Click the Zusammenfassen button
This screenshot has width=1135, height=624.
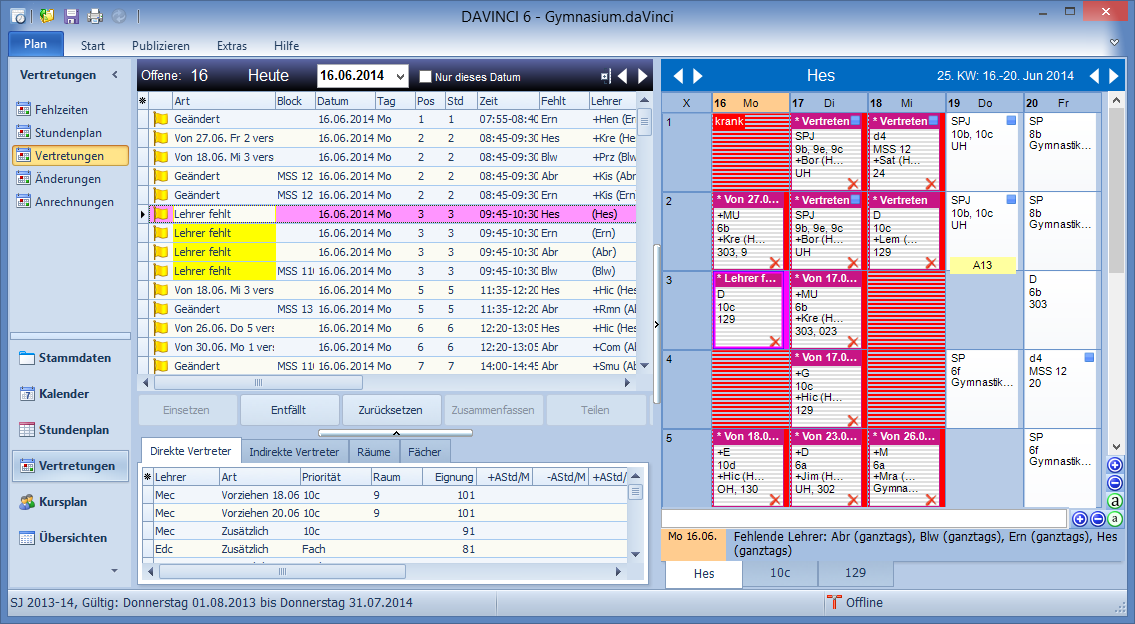point(493,410)
